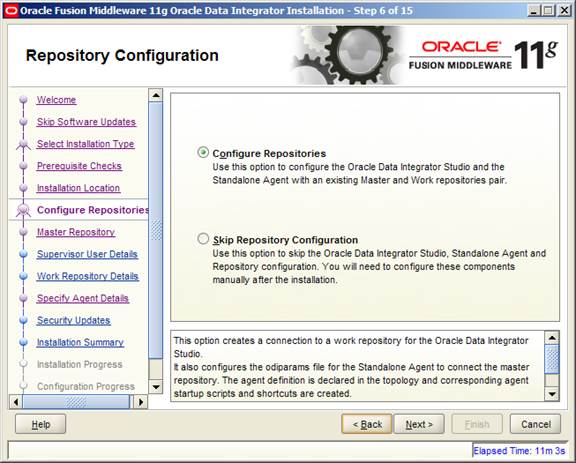
Task: Click the Oracle icon in title bar
Action: [11, 11]
